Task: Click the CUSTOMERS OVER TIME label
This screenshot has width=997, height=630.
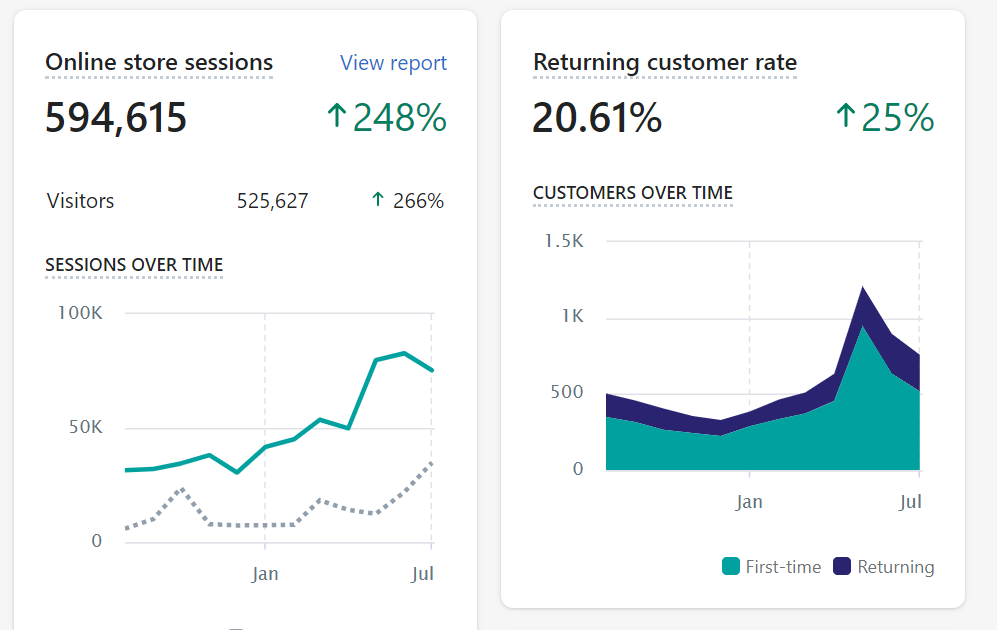Action: click(x=633, y=193)
